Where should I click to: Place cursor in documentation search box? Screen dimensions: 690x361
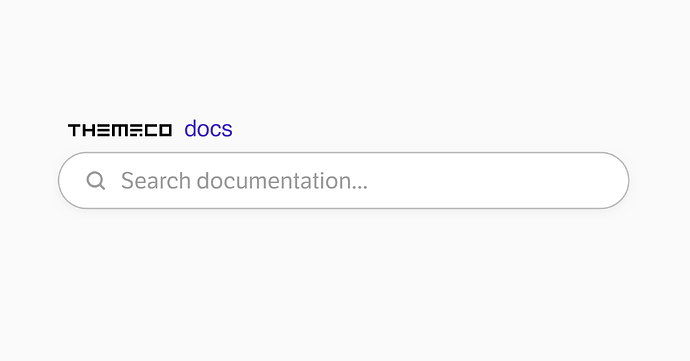click(343, 180)
